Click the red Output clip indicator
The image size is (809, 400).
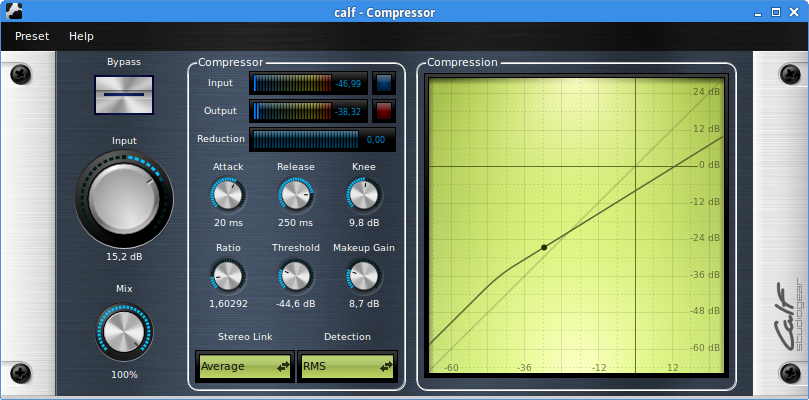pos(384,111)
